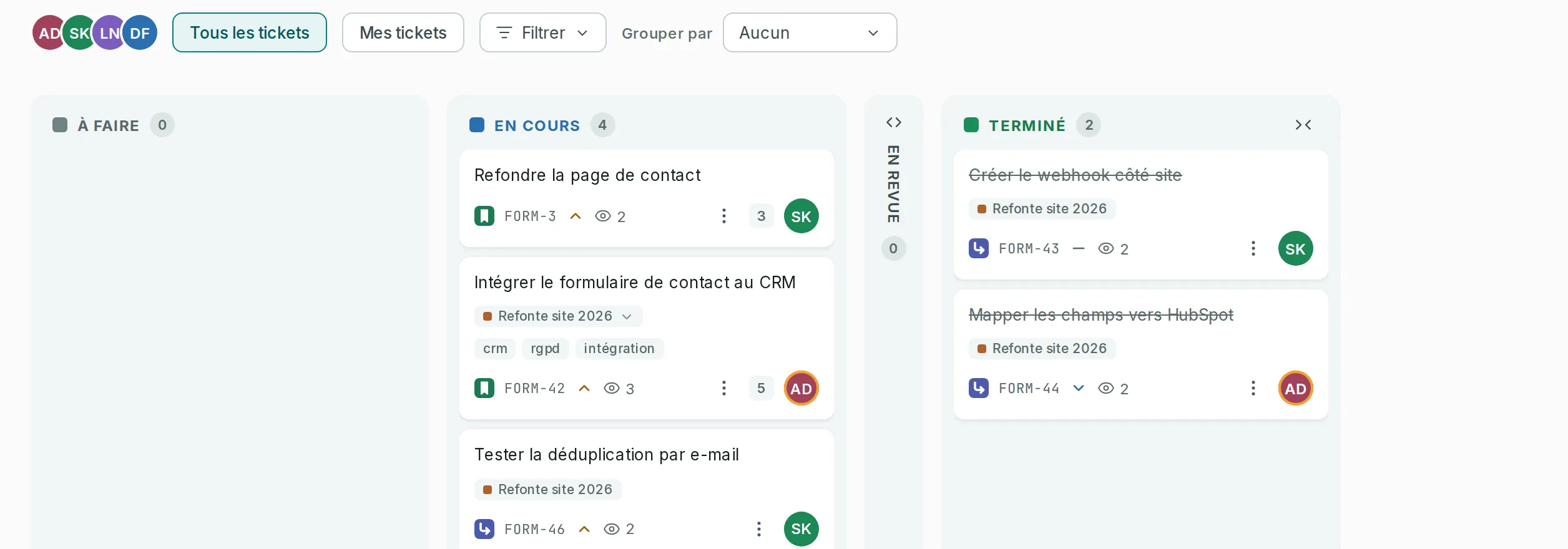The height and width of the screenshot is (549, 1568).
Task: Expand the Refonte site 2026 epic on FORM-42
Action: coord(627,316)
